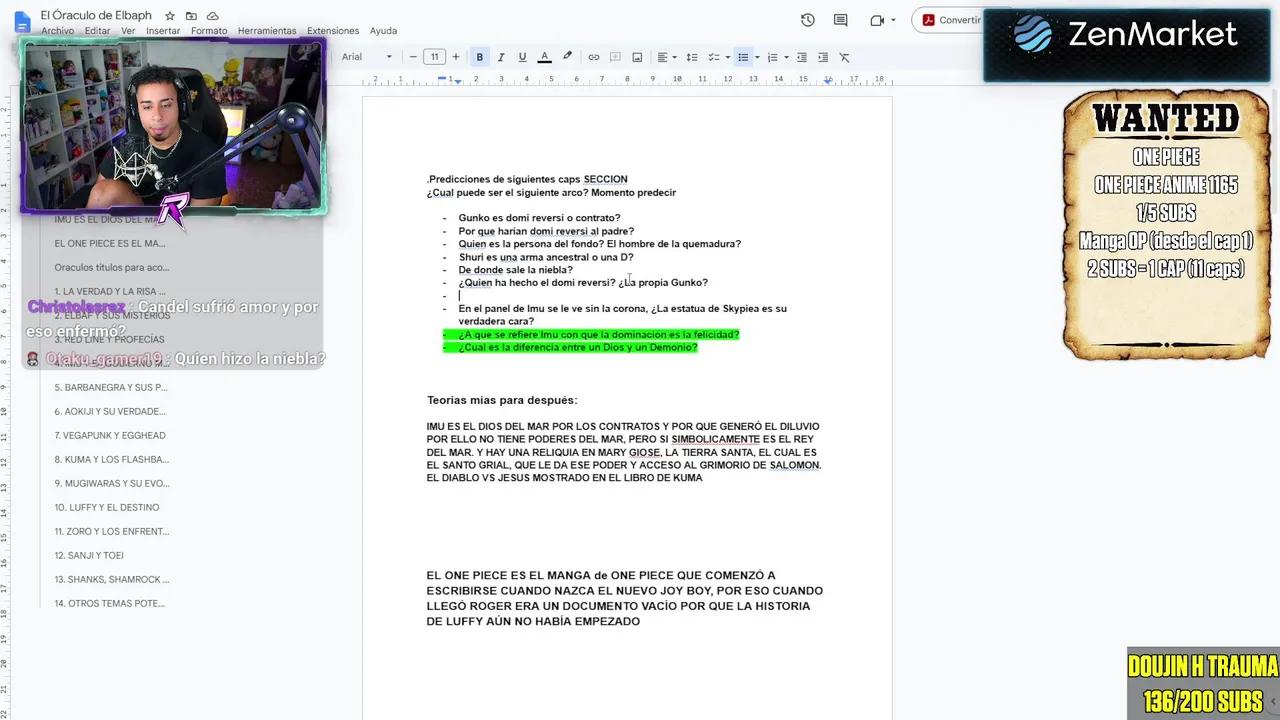1280x720 pixels.
Task: Select outline heading LUFFY Y EL DESTINO
Action: (x=107, y=507)
